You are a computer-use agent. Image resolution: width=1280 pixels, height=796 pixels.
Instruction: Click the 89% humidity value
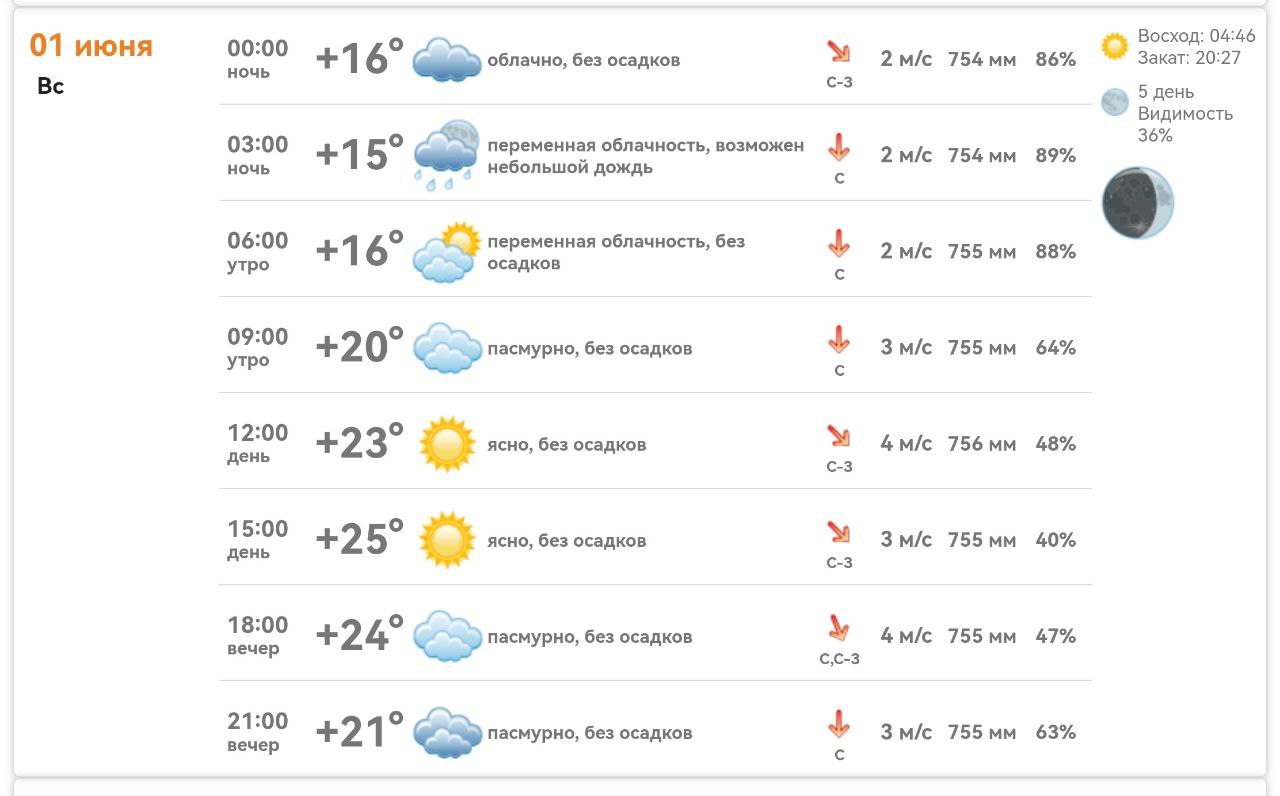[x=1056, y=155]
